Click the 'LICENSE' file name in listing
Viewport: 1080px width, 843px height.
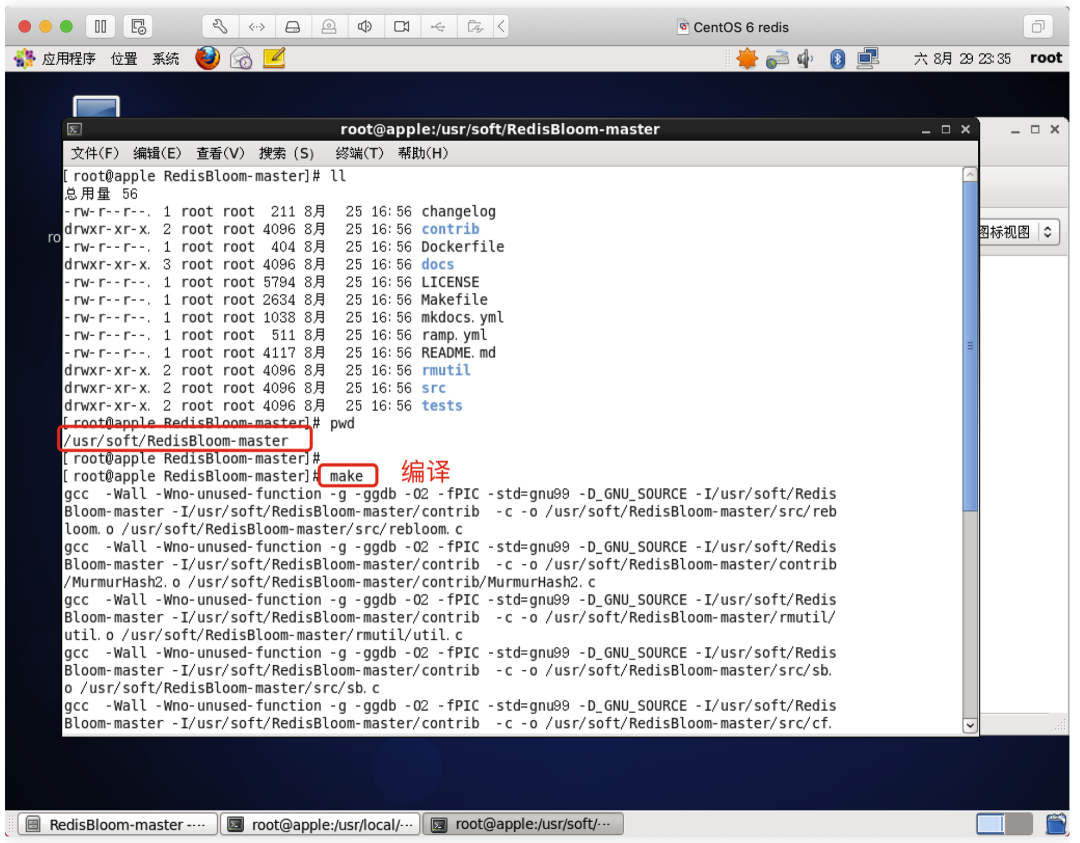pyautogui.click(x=450, y=282)
